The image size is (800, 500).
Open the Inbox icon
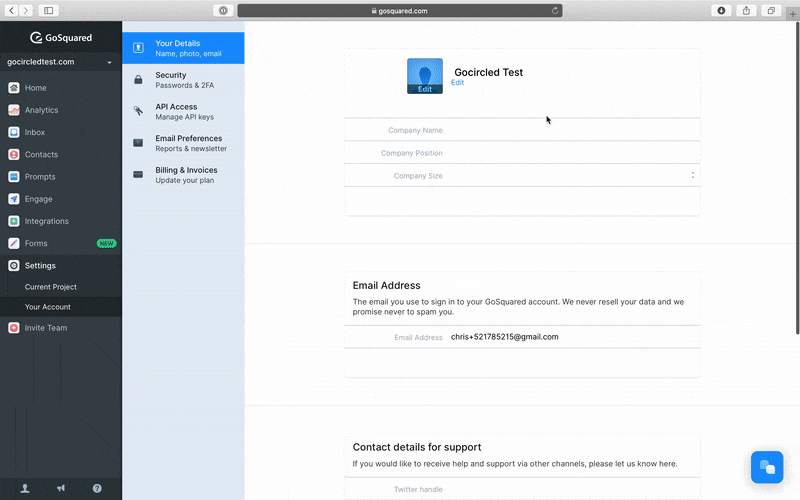(x=14, y=132)
